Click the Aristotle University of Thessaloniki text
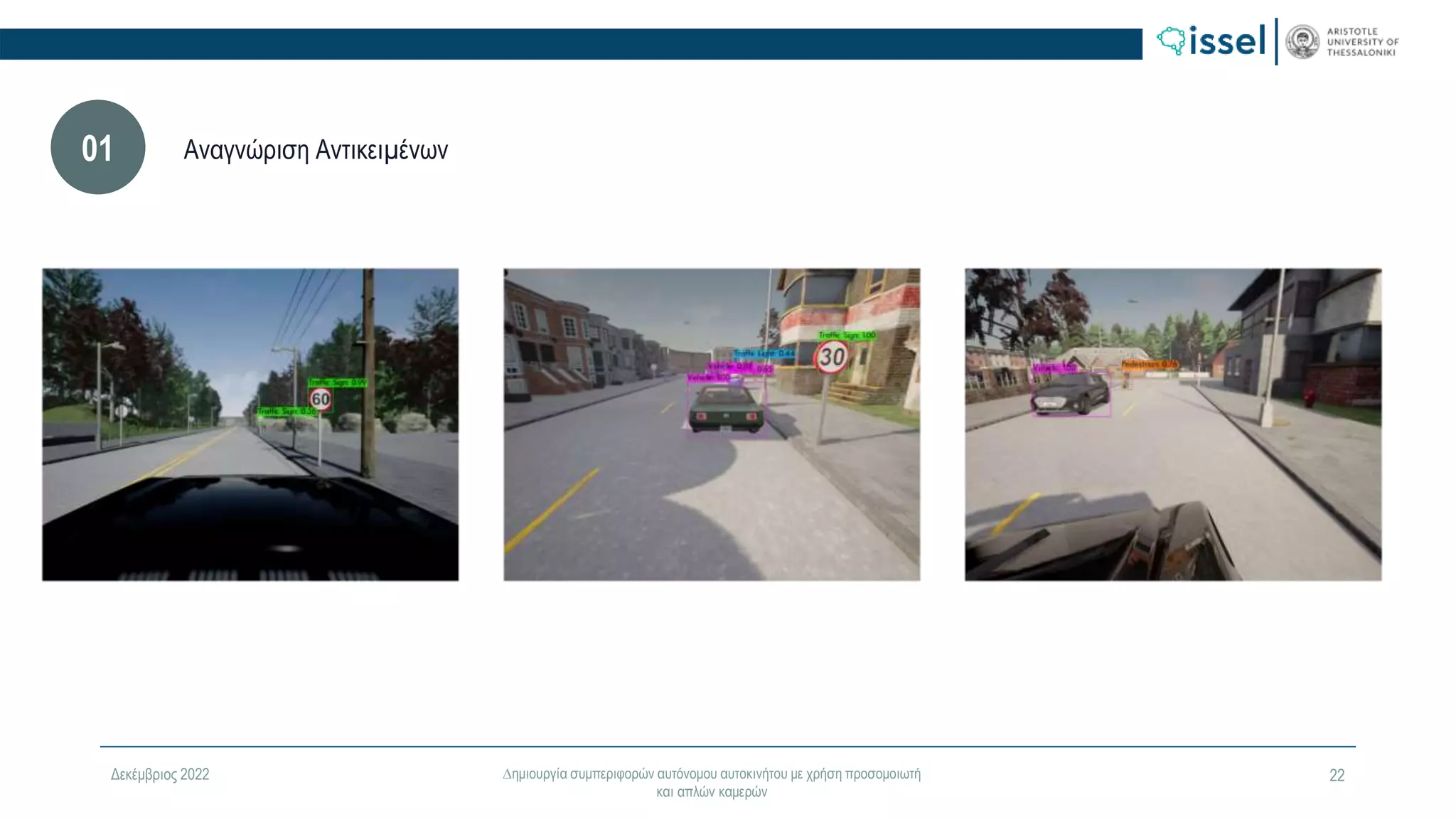The height and width of the screenshot is (819, 1456). tap(1362, 42)
